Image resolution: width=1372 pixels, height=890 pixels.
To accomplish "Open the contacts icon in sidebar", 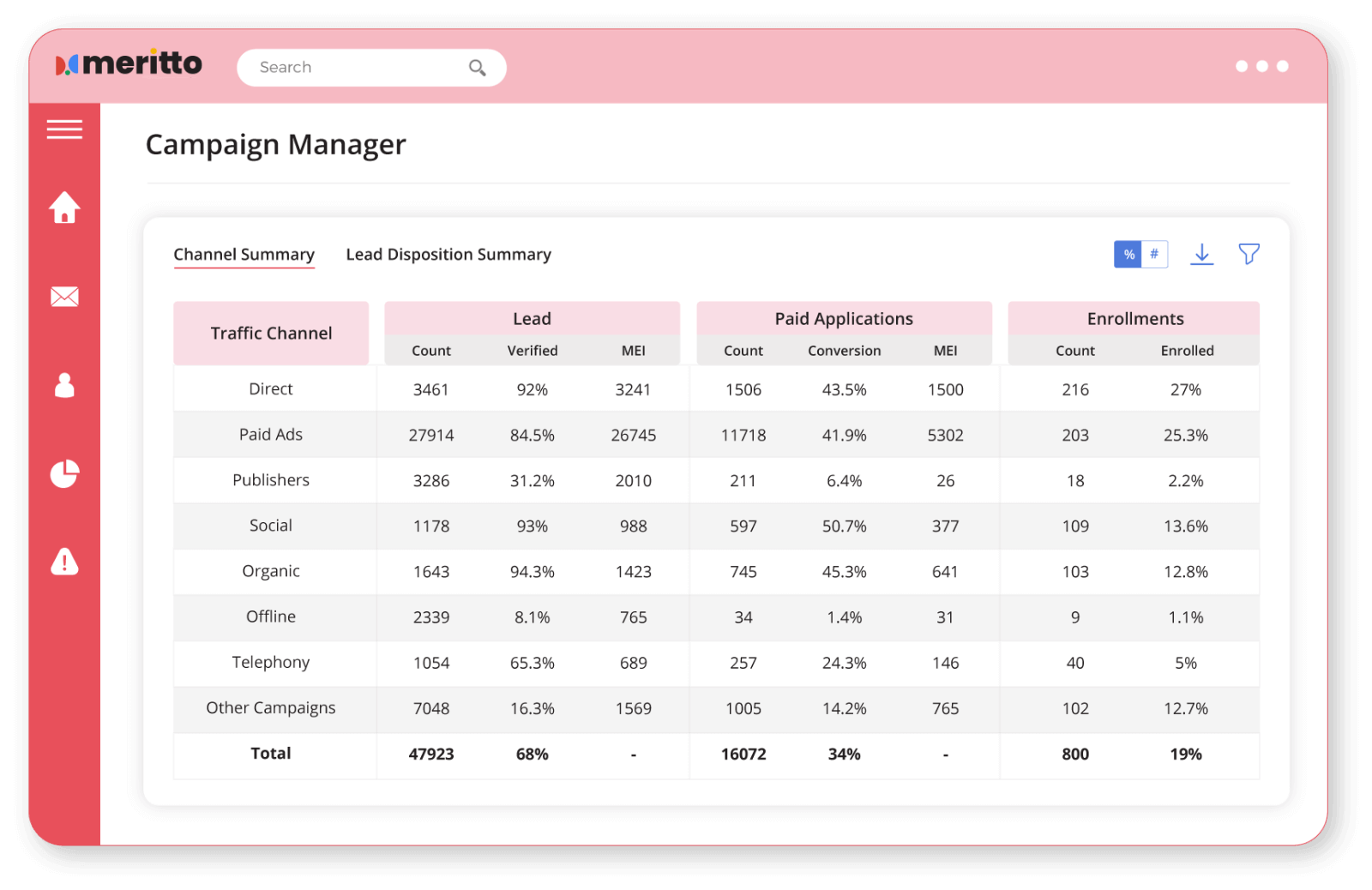I will tap(64, 386).
